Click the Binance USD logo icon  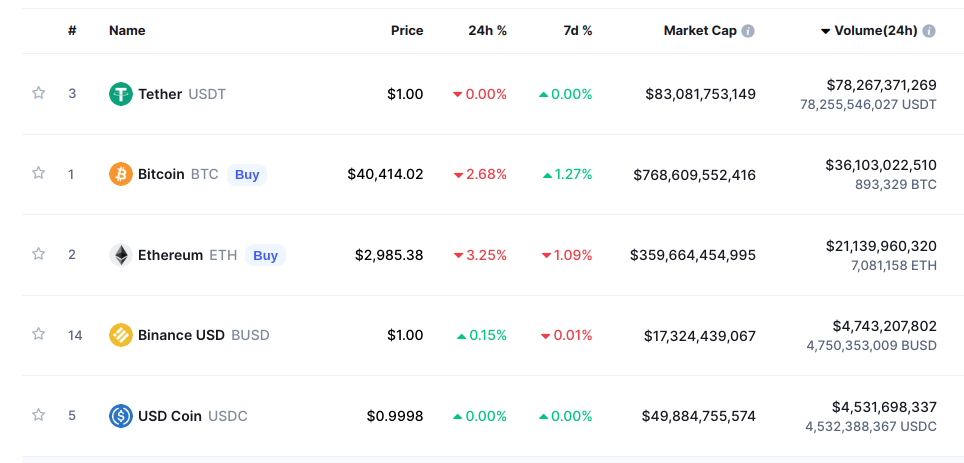(x=121, y=335)
